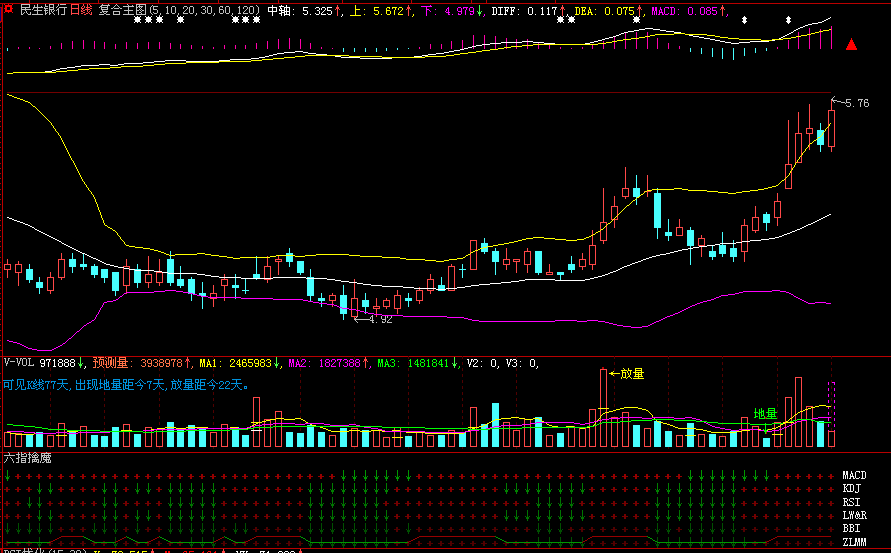Click the 中轴: 5.325 value
Image resolution: width=891 pixels, height=553 pixels.
[x=304, y=11]
